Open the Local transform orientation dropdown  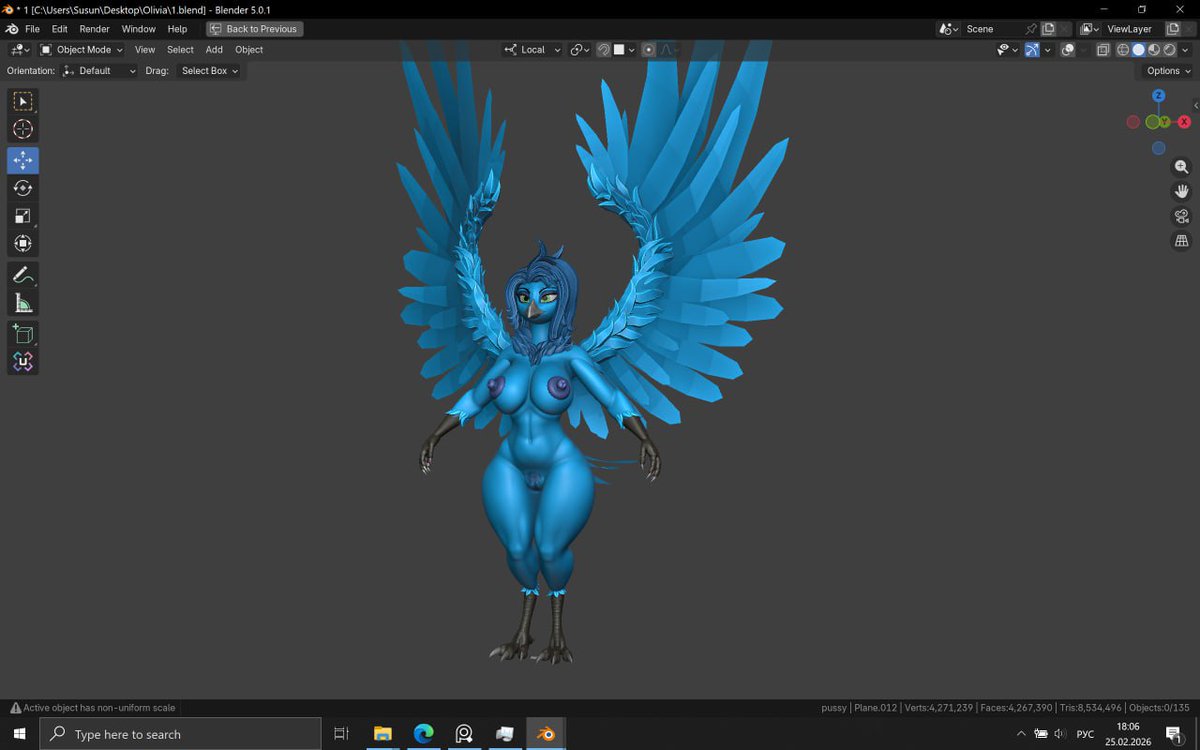[x=532, y=49]
